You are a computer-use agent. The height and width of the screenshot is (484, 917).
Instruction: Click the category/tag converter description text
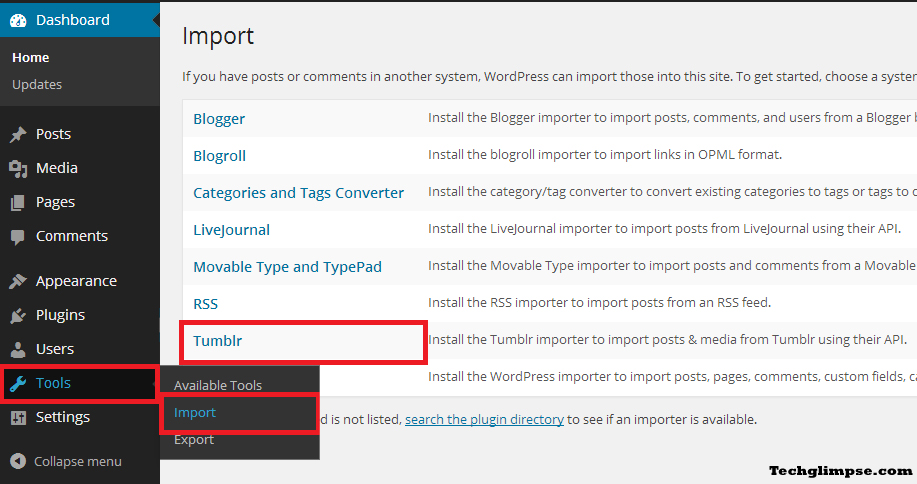point(672,192)
